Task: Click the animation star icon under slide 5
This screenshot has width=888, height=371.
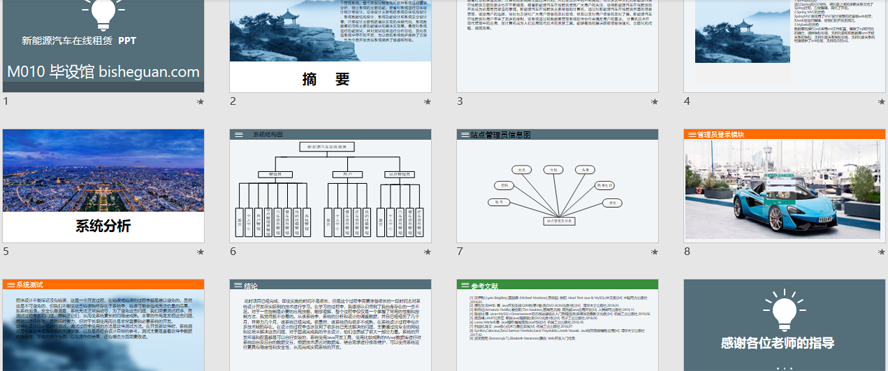Action: pyautogui.click(x=200, y=252)
